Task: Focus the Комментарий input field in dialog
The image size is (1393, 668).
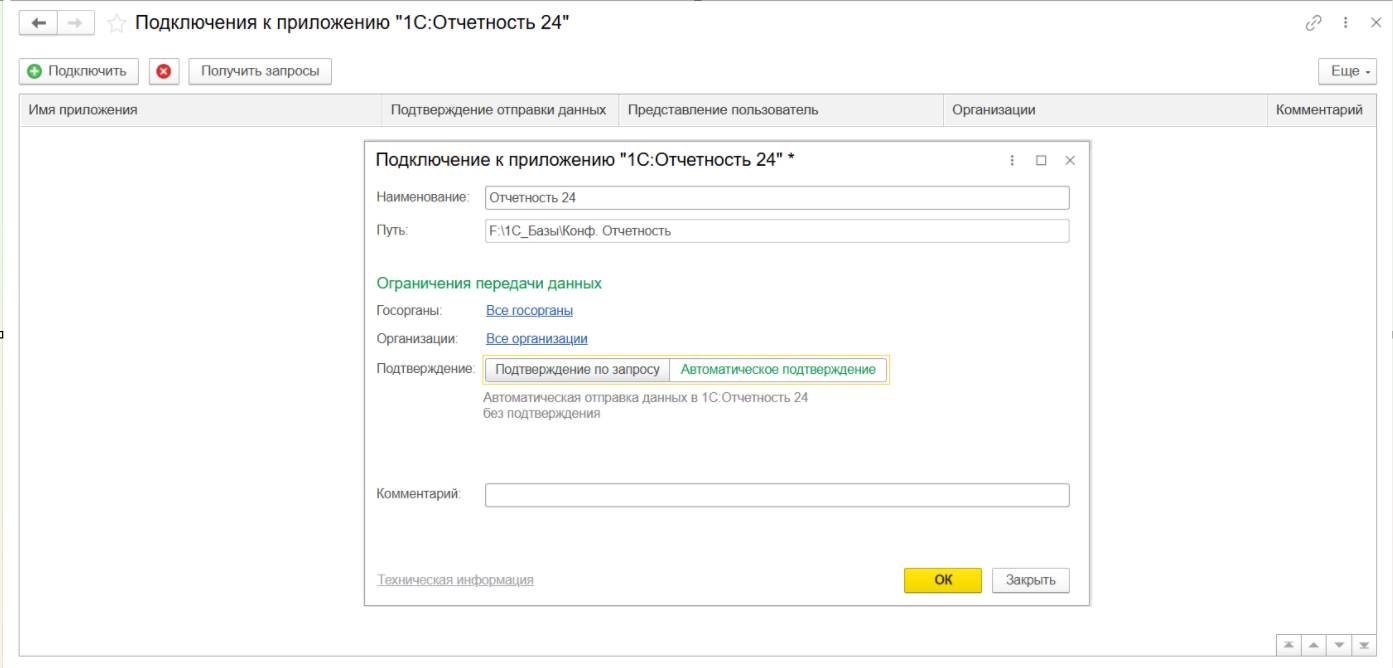Action: pos(777,495)
